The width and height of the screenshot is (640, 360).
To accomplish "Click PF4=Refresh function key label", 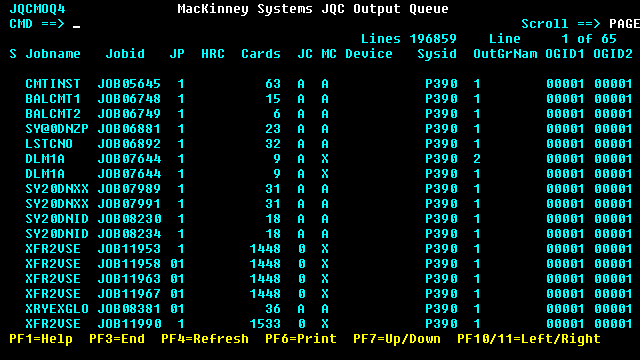I will pos(204,339).
